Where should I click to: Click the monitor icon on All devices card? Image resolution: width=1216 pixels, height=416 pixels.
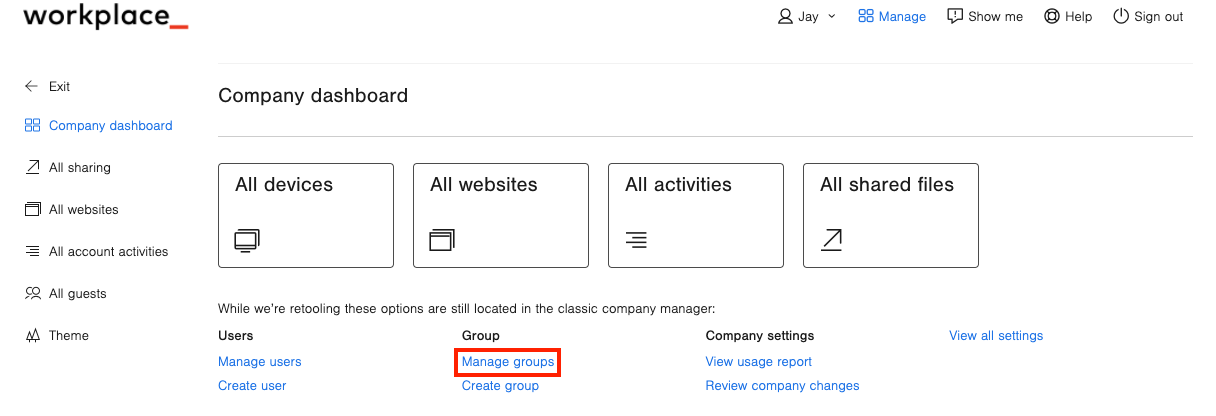click(x=247, y=240)
